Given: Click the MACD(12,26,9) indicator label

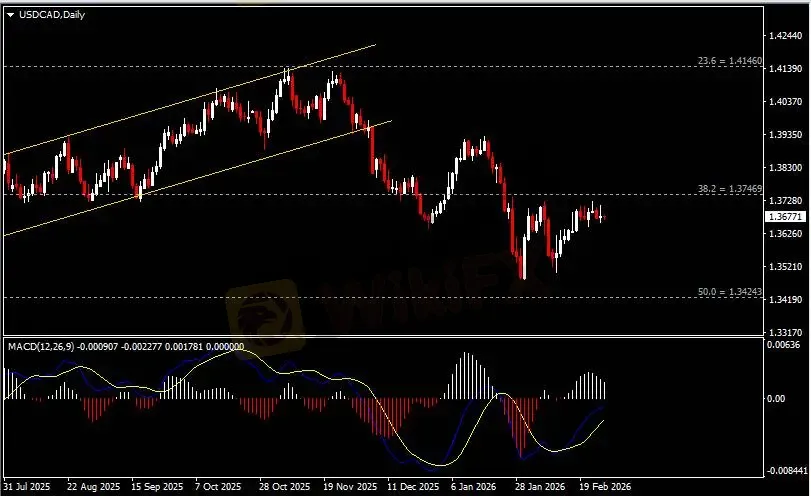Looking at the screenshot, I should tap(38, 346).
